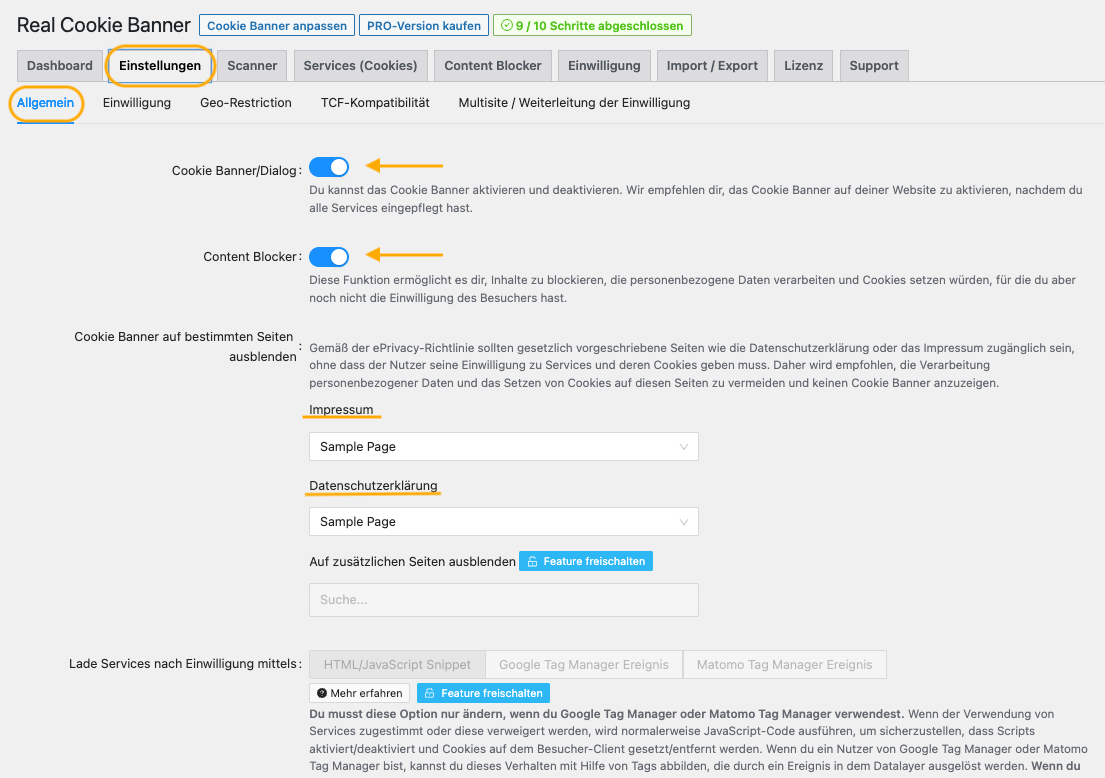Click the lock icon next to 'Mehr erfahren'

(430, 693)
